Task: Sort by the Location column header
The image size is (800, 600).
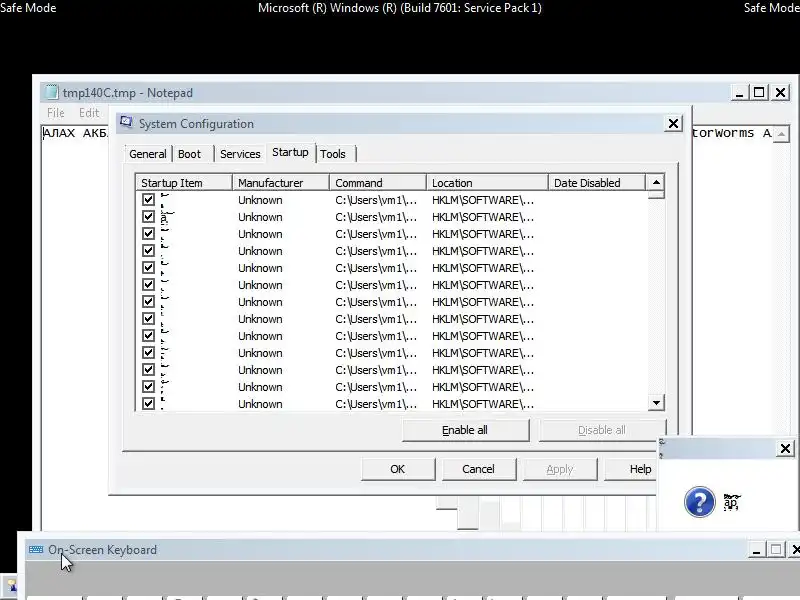Action: tap(487, 183)
